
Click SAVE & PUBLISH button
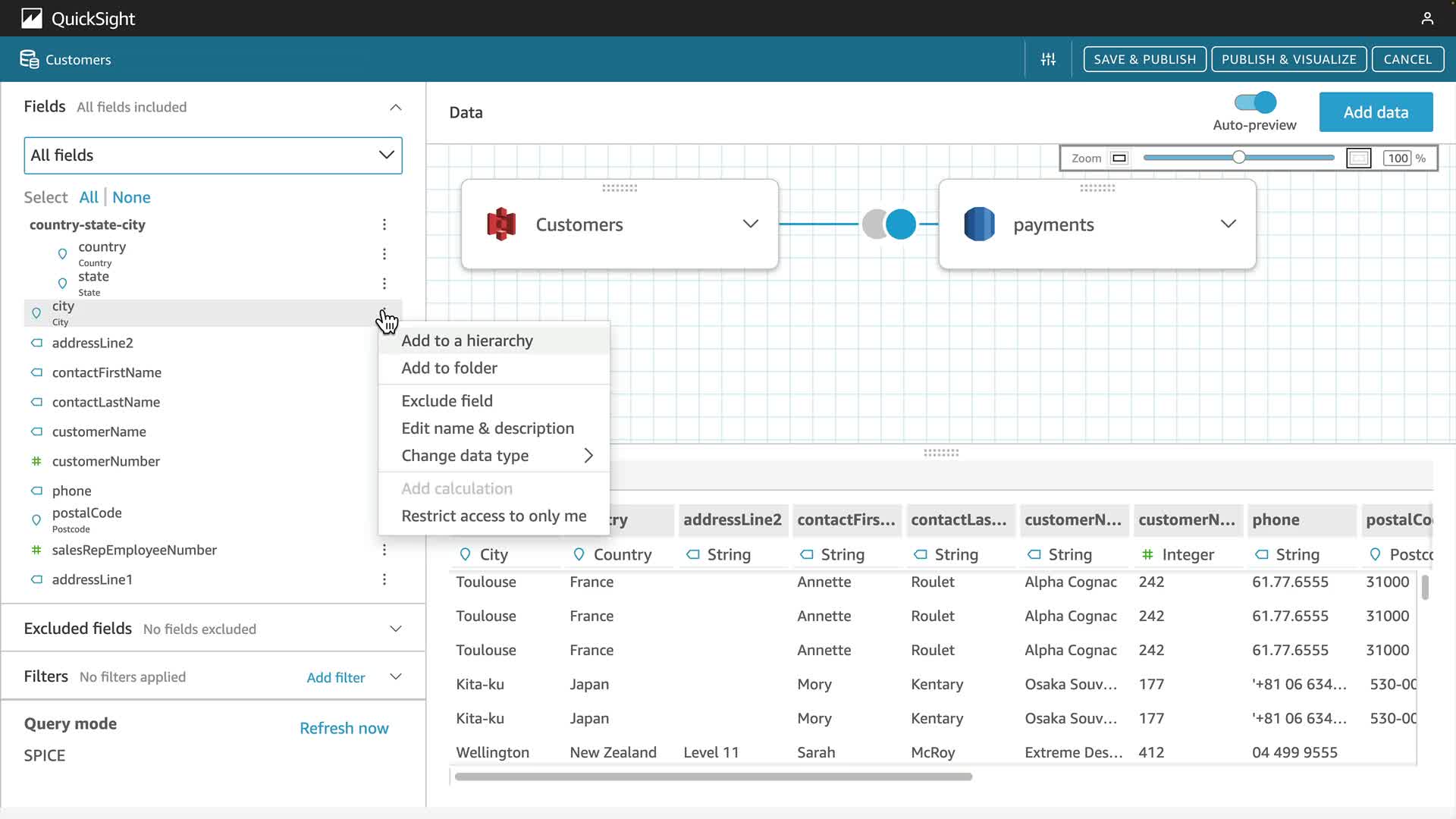[x=1144, y=59]
